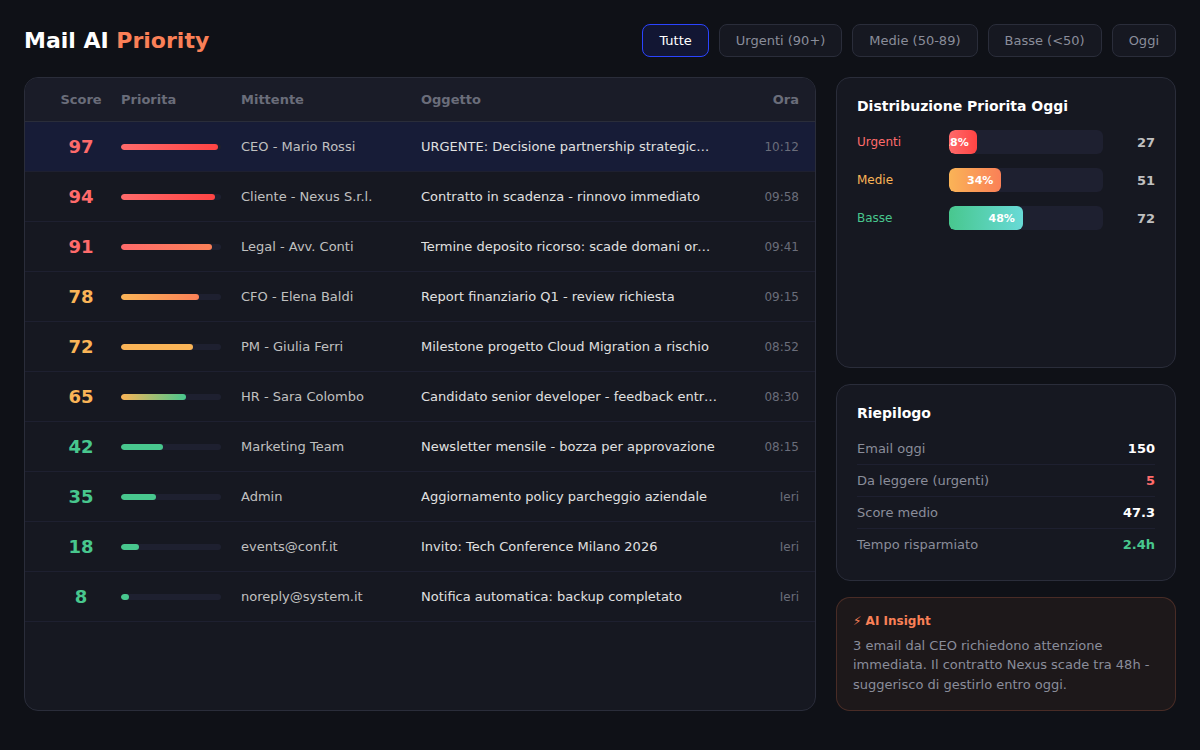Viewport: 1200px width, 750px height.
Task: Click the Urgenti 8% distribution bar
Action: 962,142
